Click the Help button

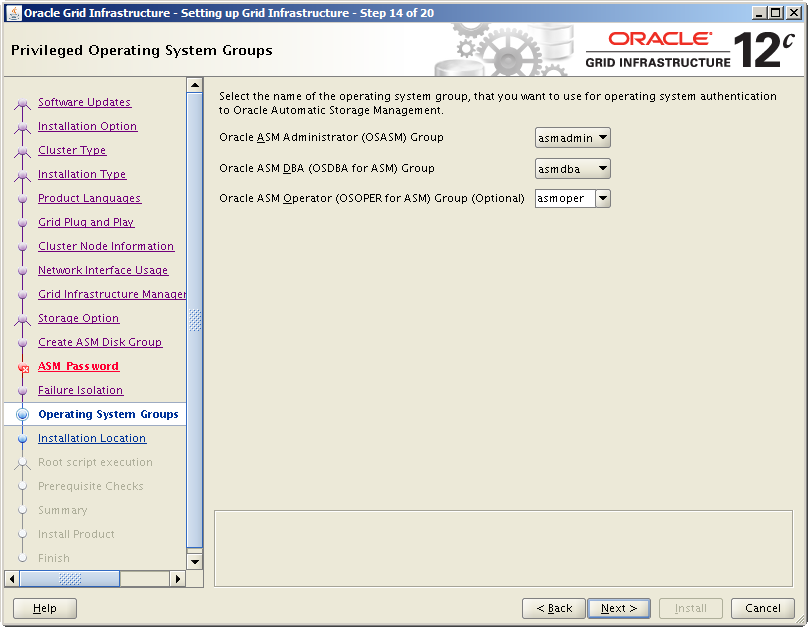tap(45, 608)
